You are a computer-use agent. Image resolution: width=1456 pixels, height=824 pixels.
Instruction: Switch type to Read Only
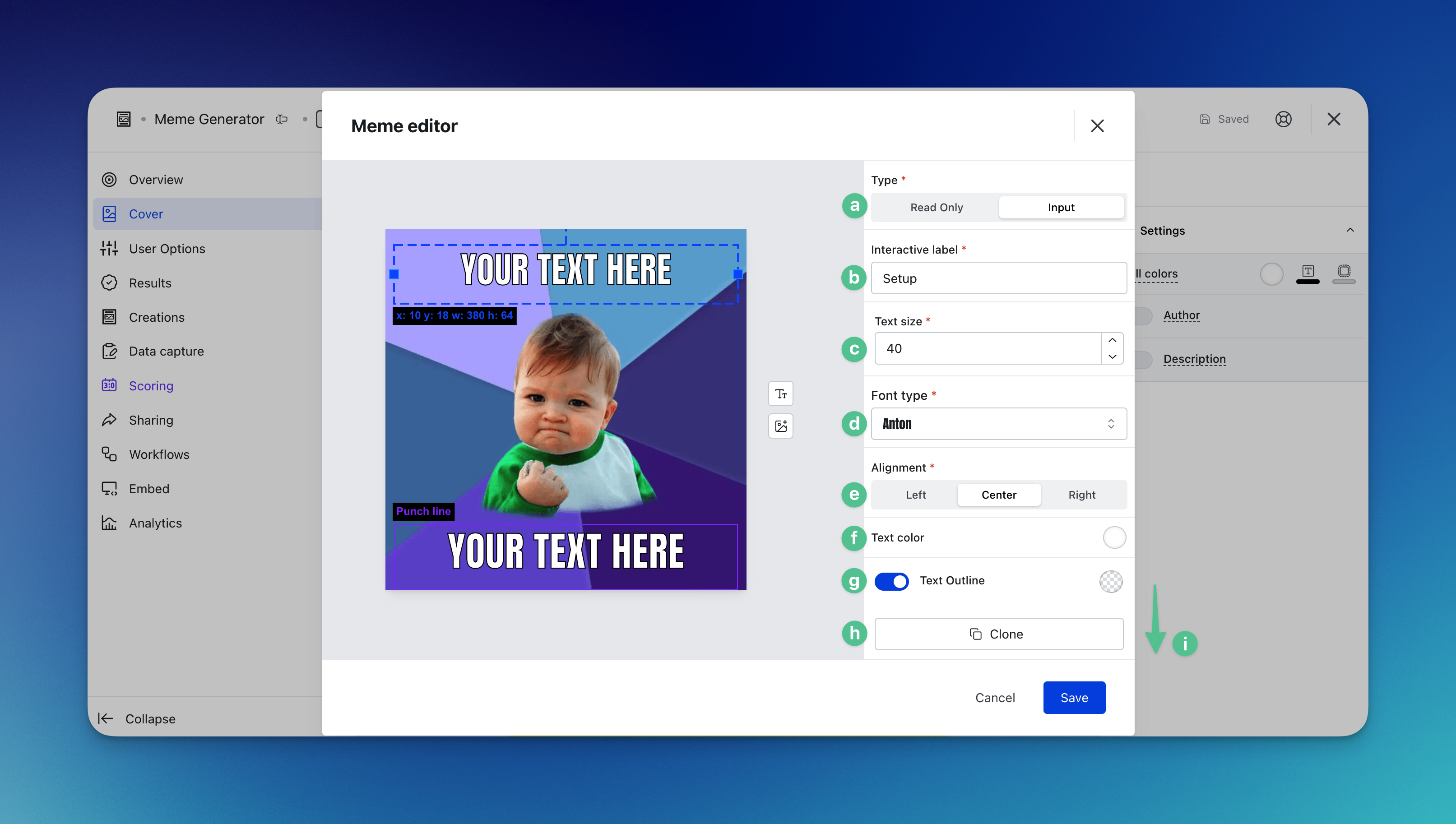pos(936,207)
